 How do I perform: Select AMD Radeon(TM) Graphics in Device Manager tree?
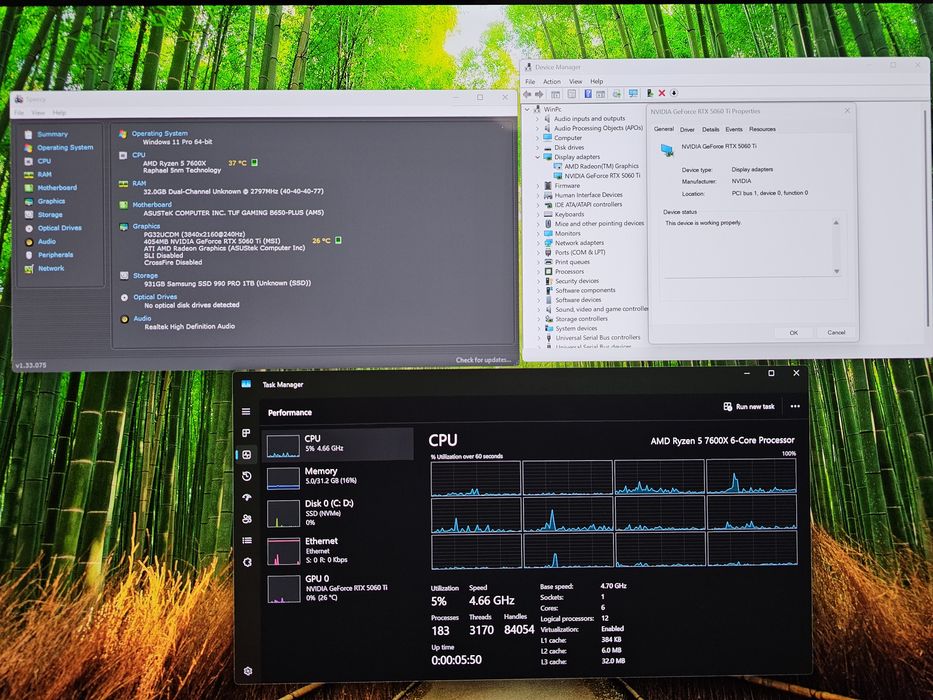click(x=601, y=167)
